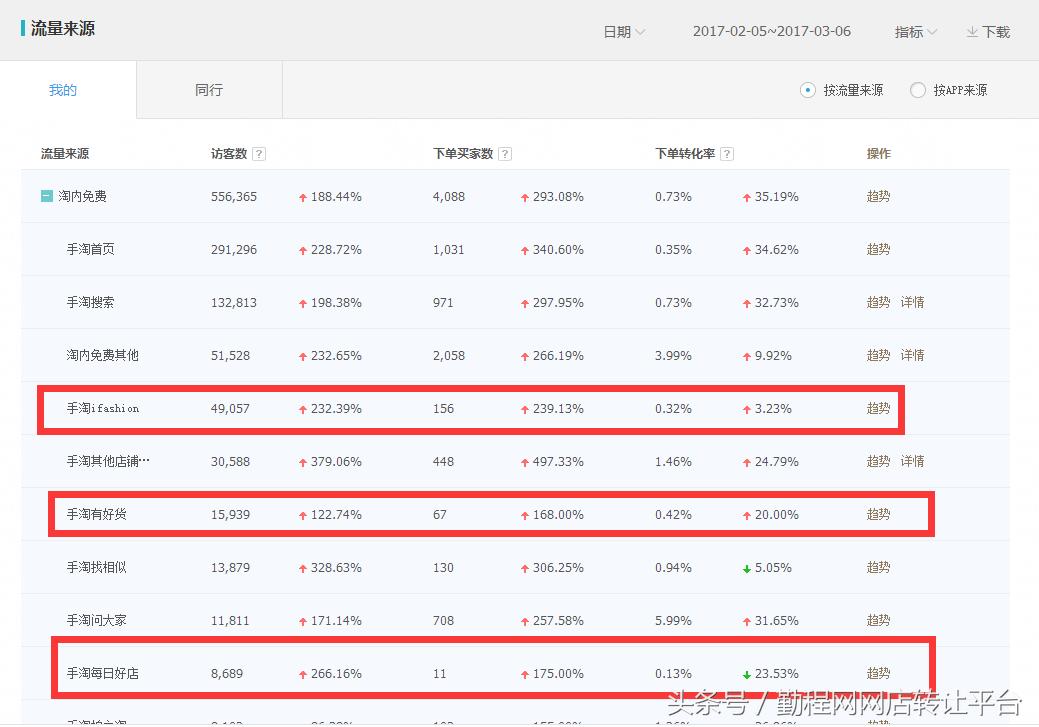The image size is (1039, 727).
Task: Switch to the 同行 tab
Action: 209,90
